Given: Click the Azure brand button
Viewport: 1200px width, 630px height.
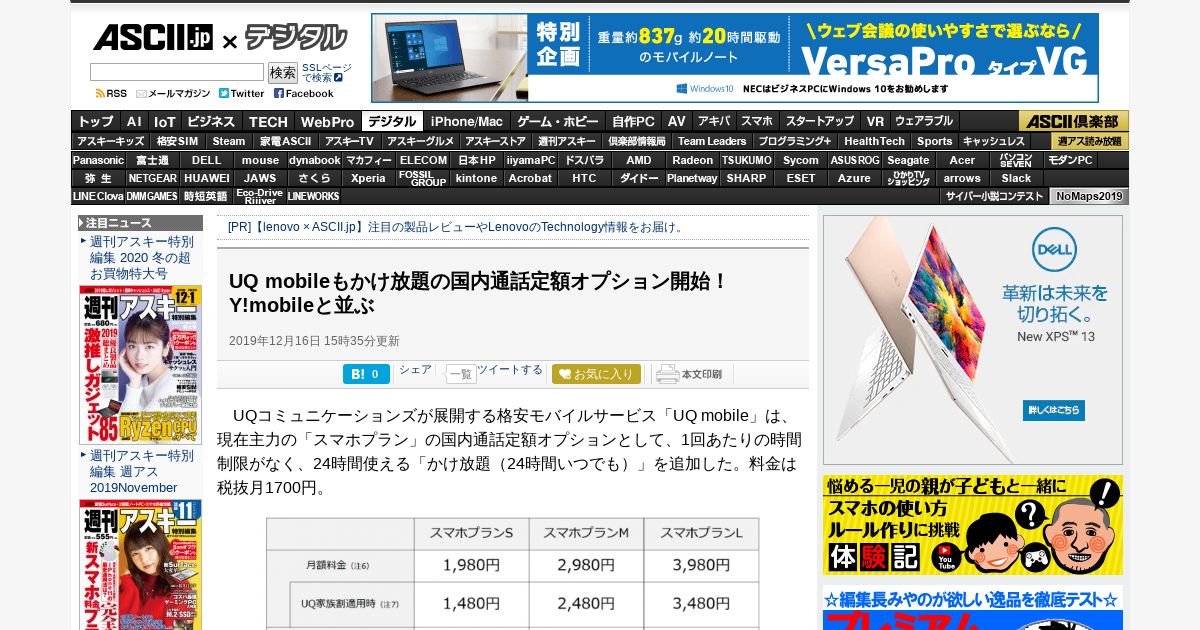Looking at the screenshot, I should coord(854,178).
